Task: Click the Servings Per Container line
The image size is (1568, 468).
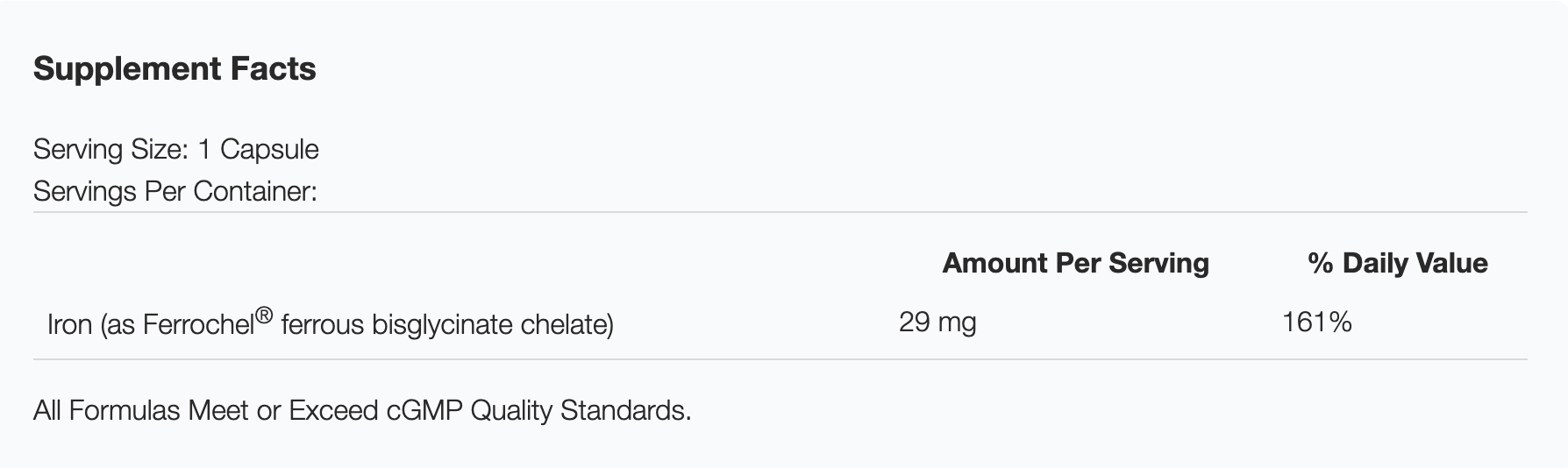Action: [175, 191]
